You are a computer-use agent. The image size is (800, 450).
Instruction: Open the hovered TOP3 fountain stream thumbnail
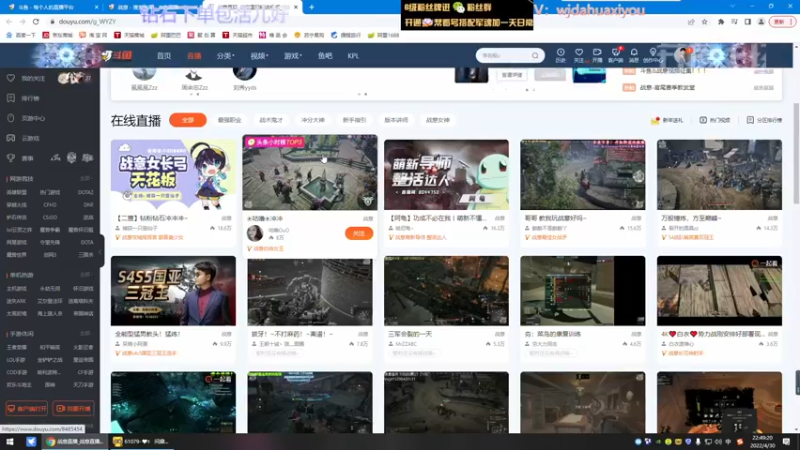310,172
